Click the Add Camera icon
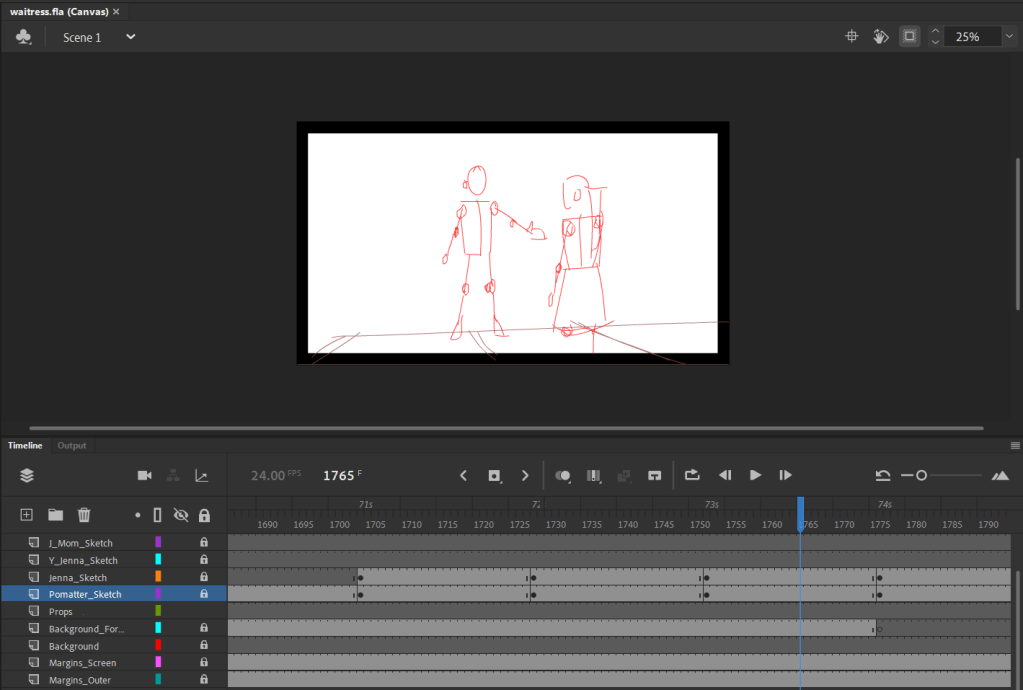Screen dimensions: 1023x690 (x=145, y=475)
